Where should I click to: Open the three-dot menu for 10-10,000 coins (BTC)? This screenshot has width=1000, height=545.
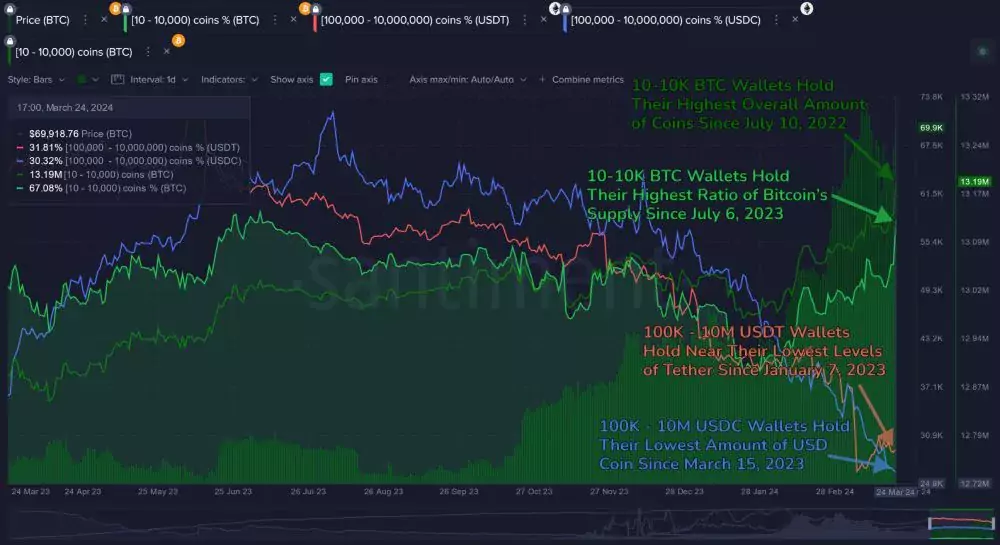(x=148, y=52)
